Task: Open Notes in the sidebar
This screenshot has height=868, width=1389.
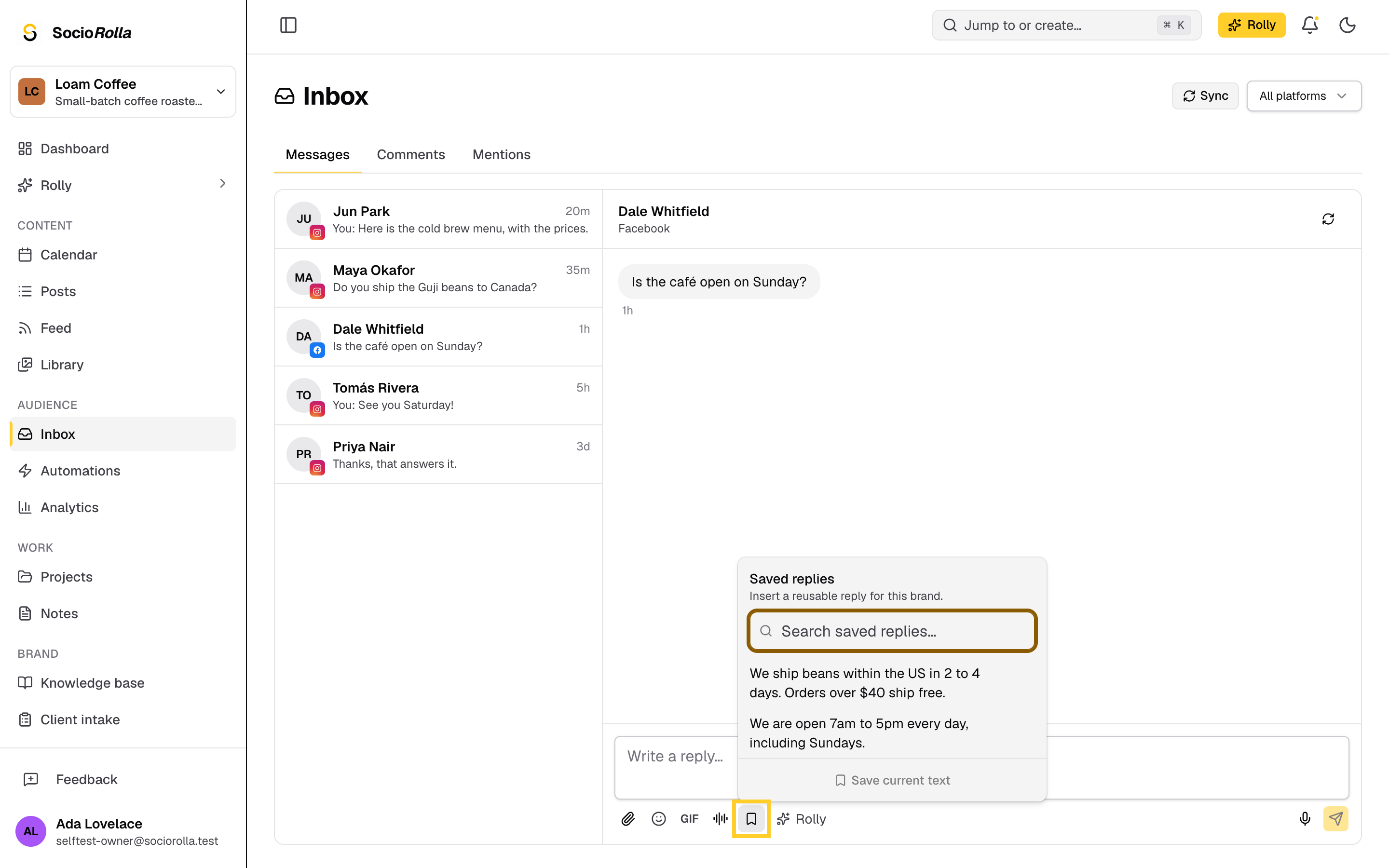Action: point(123,614)
